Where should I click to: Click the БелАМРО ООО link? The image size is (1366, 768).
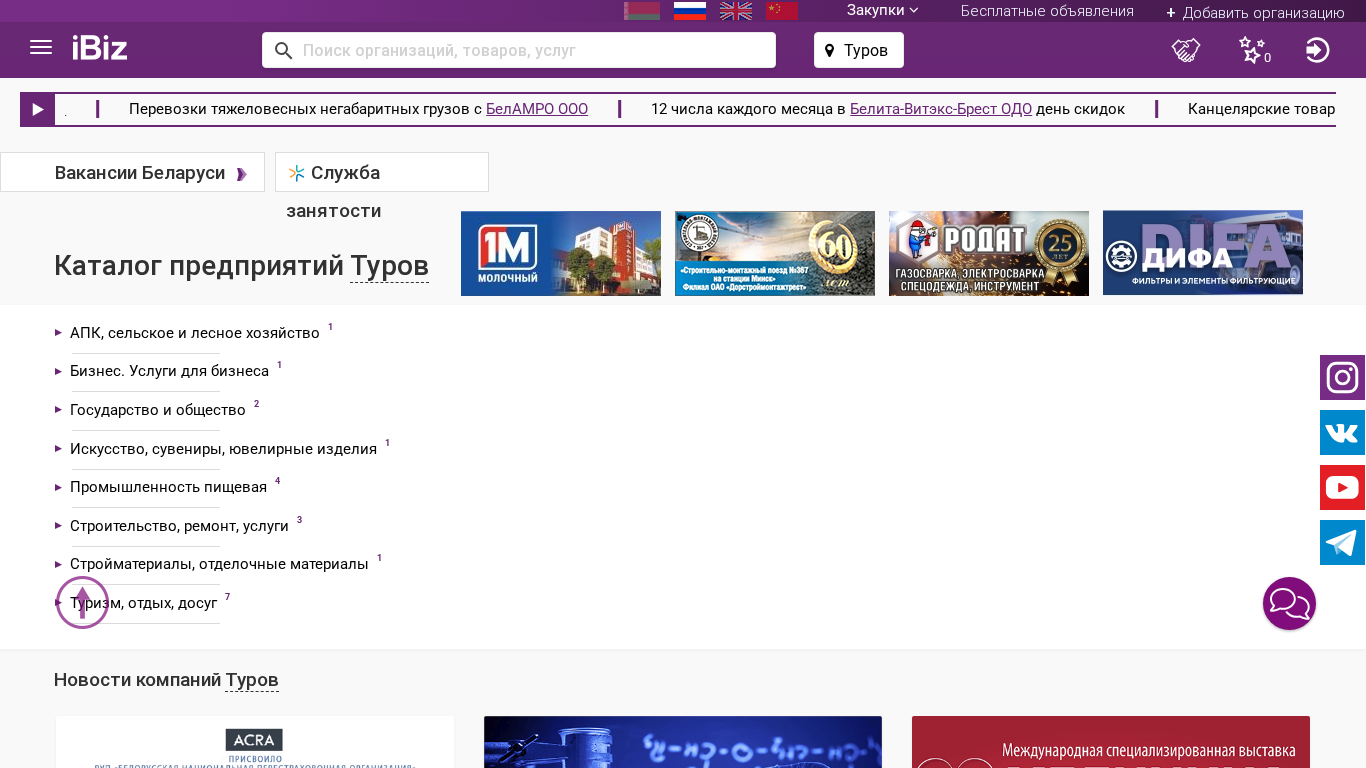coord(536,109)
